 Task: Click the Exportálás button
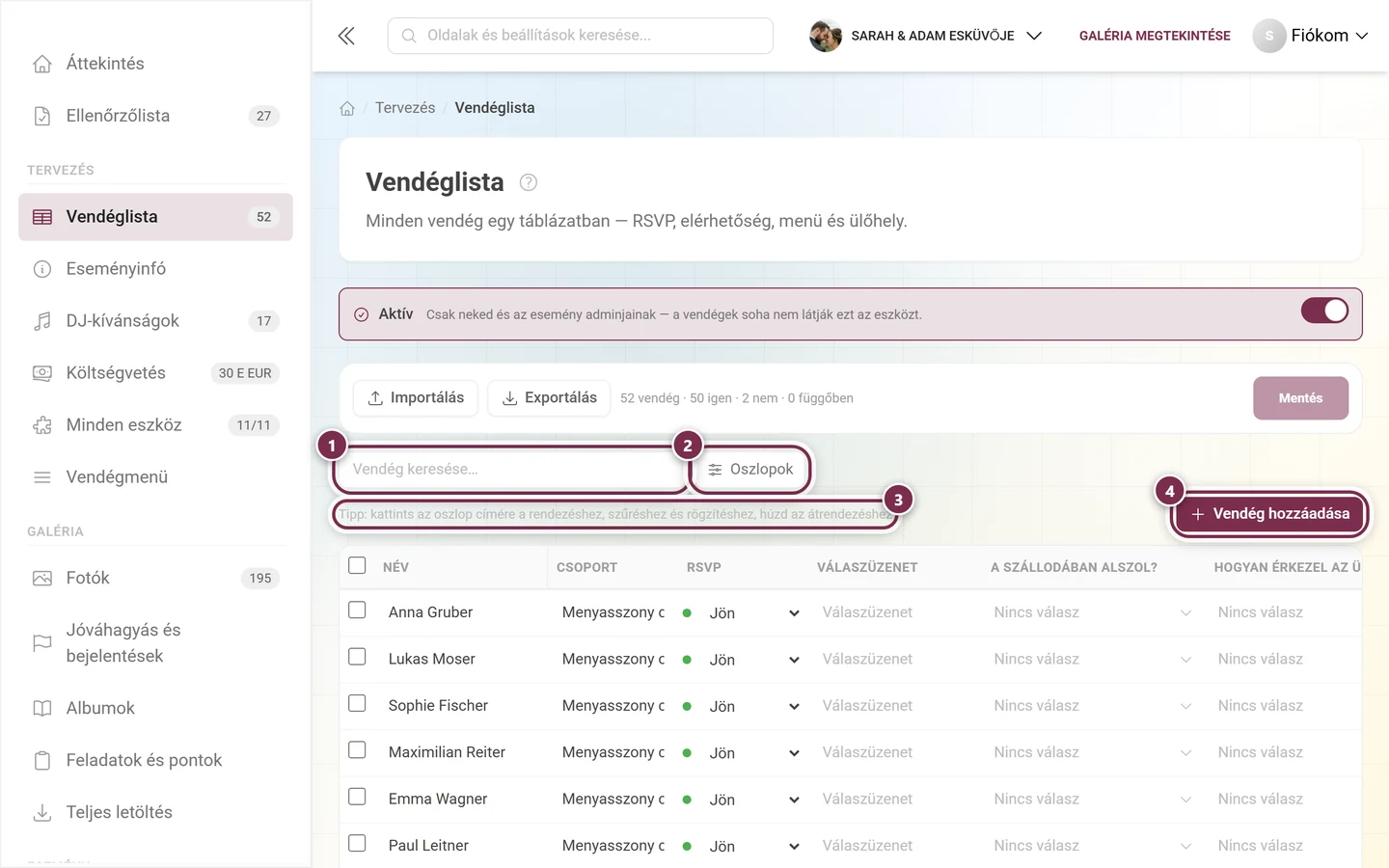point(549,398)
